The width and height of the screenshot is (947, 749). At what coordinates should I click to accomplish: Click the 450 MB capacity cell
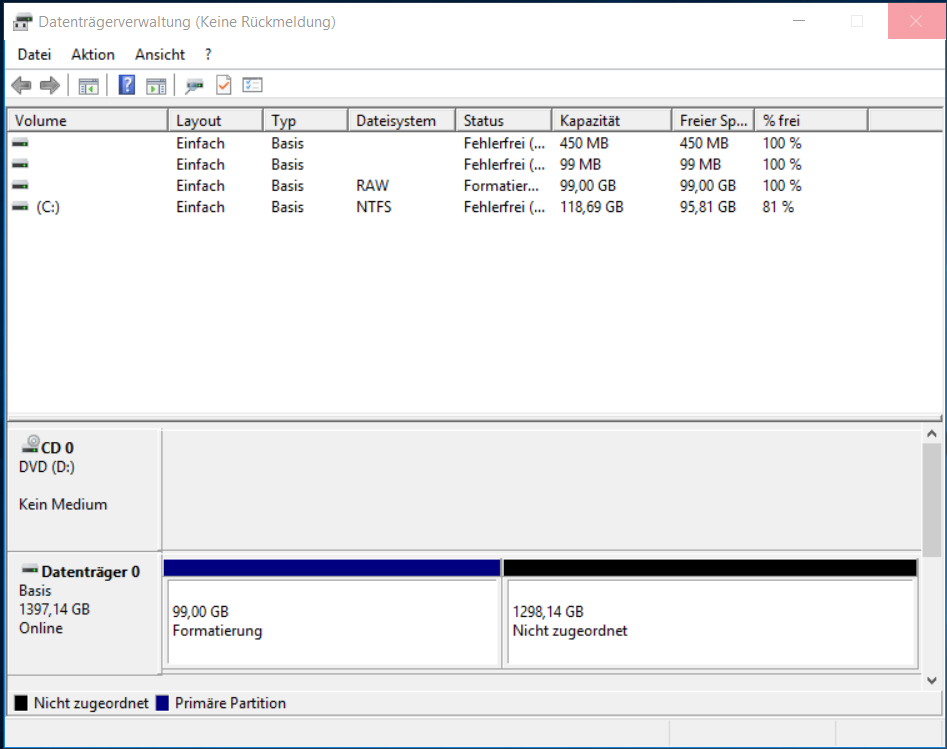[584, 143]
